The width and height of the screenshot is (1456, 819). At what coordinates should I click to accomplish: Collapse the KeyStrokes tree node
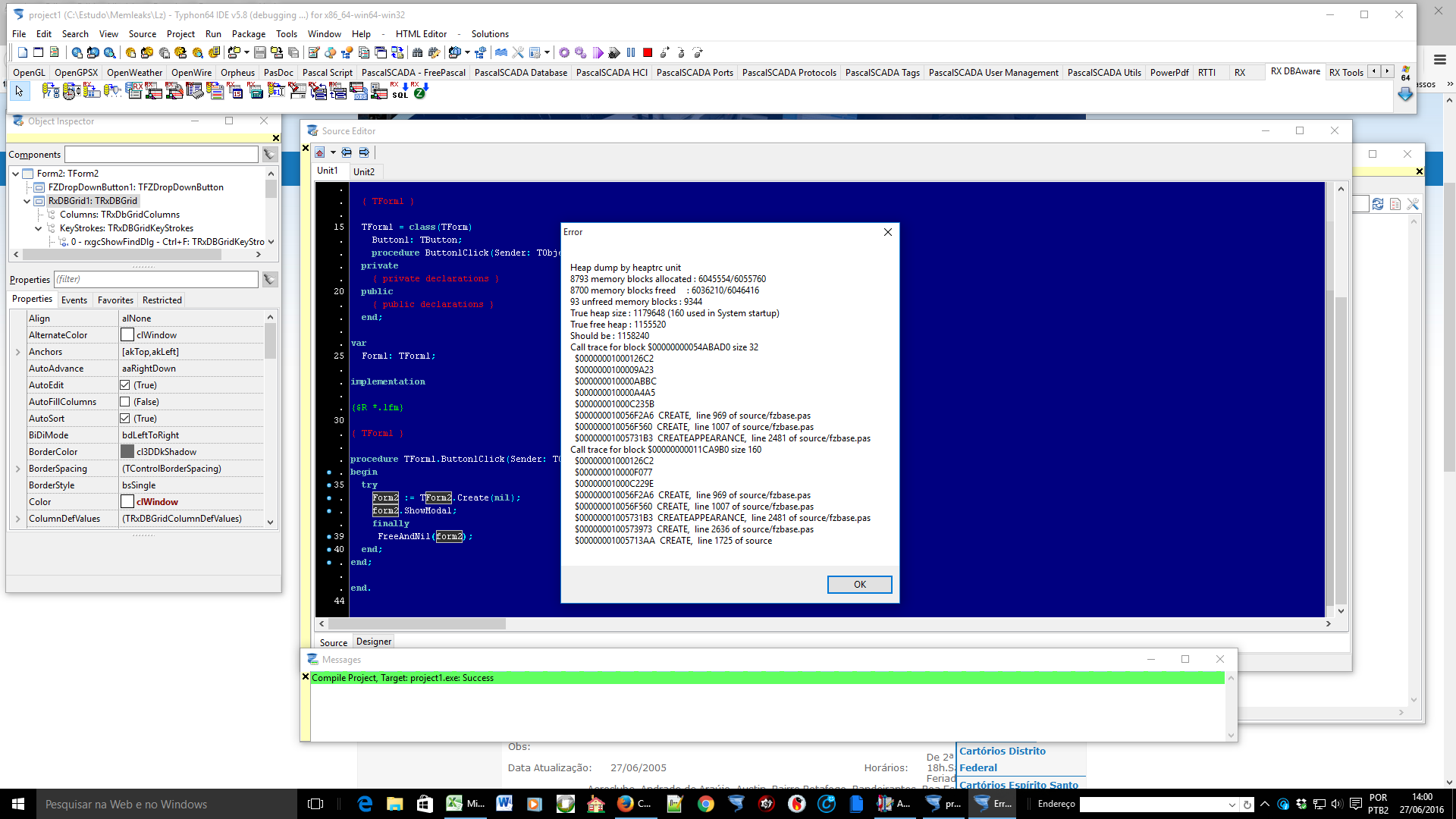39,228
